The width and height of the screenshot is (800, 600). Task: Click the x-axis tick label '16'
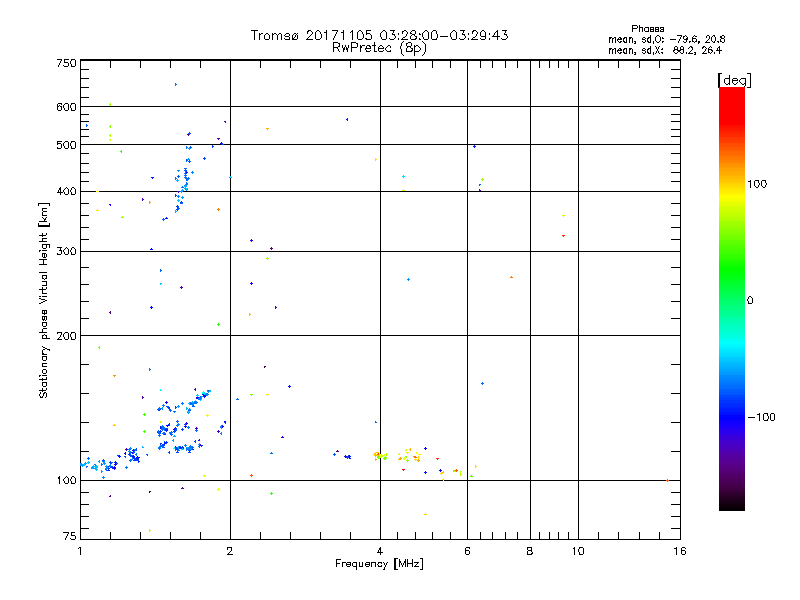[680, 551]
